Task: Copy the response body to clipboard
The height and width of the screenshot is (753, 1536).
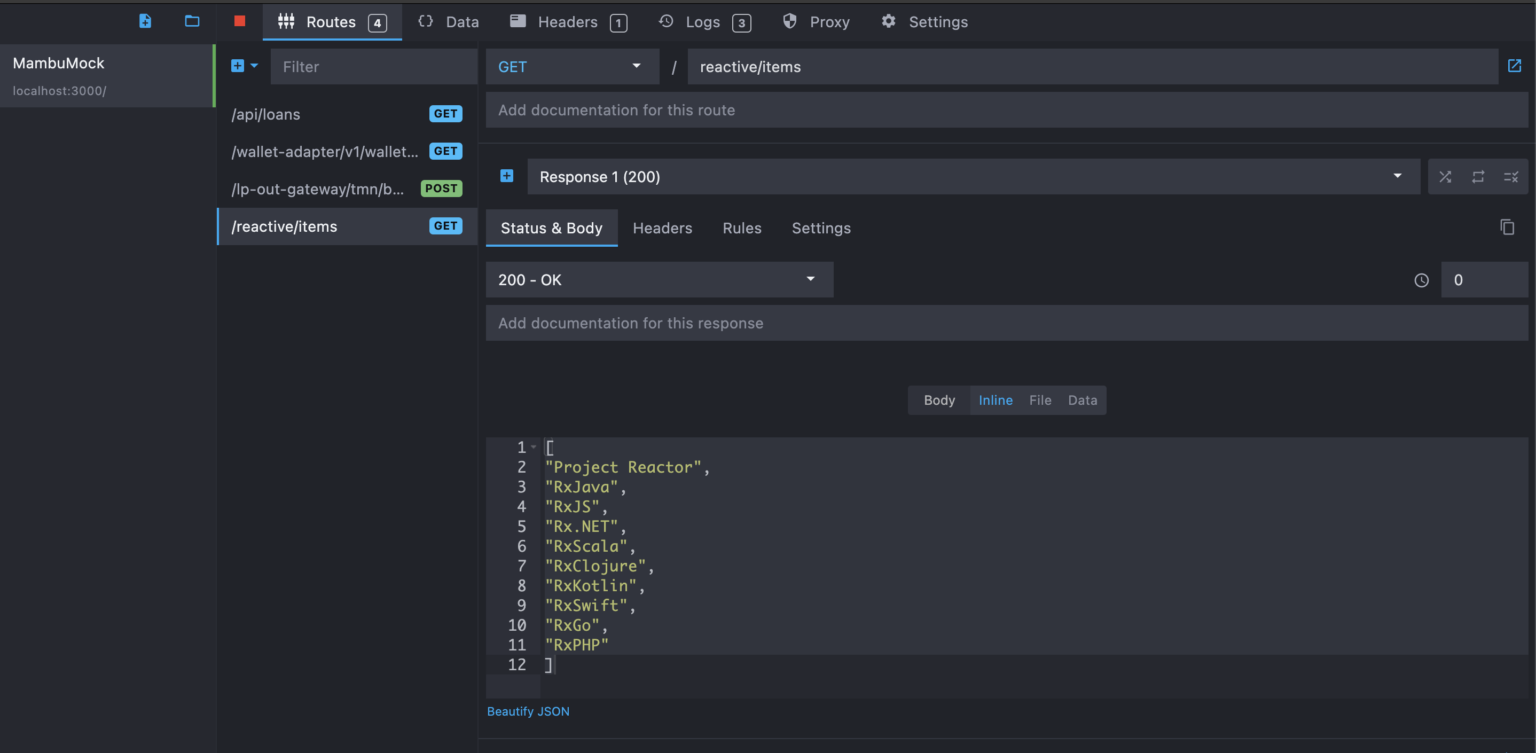Action: [1508, 227]
